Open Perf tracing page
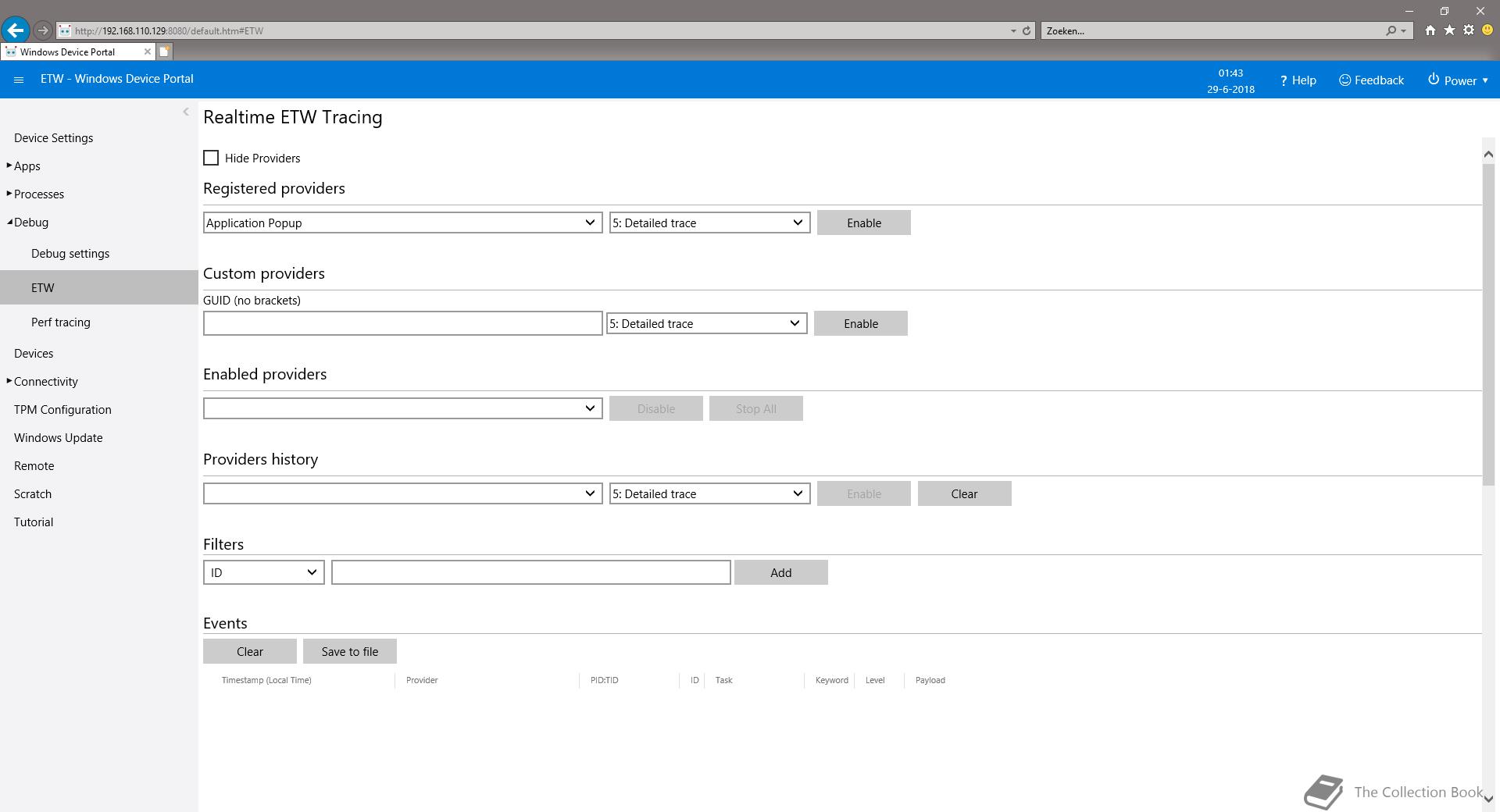 click(61, 322)
